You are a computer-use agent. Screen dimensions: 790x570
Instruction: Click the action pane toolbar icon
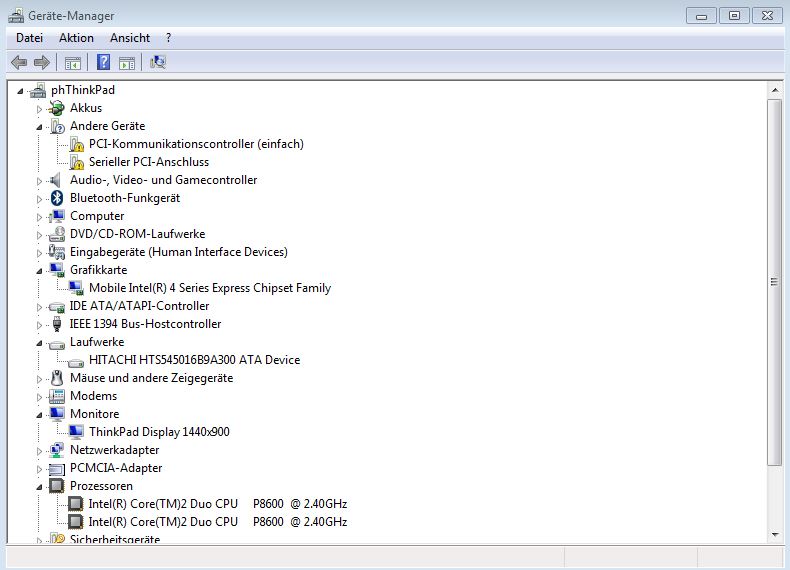pos(127,63)
